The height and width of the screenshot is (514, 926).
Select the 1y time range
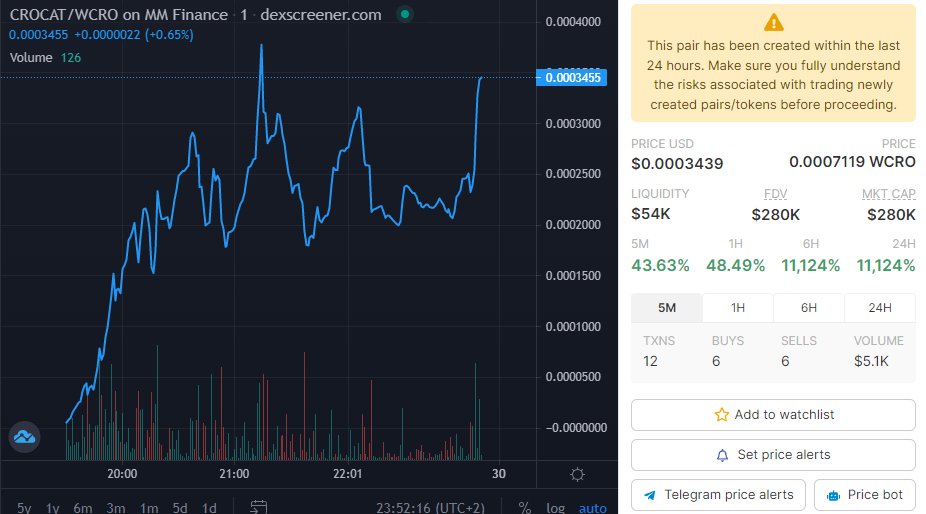[x=53, y=508]
